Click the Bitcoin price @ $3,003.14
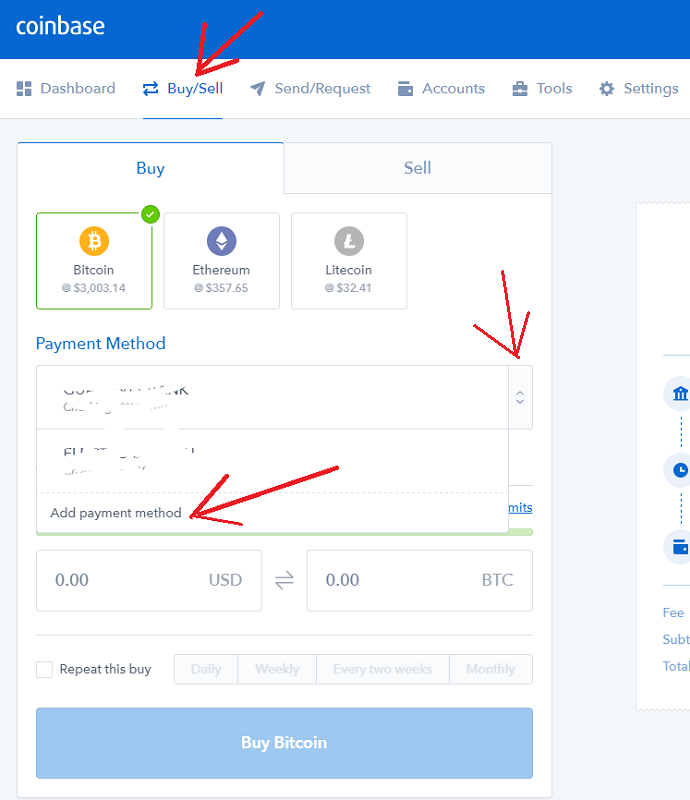The width and height of the screenshot is (690, 800). click(94, 288)
